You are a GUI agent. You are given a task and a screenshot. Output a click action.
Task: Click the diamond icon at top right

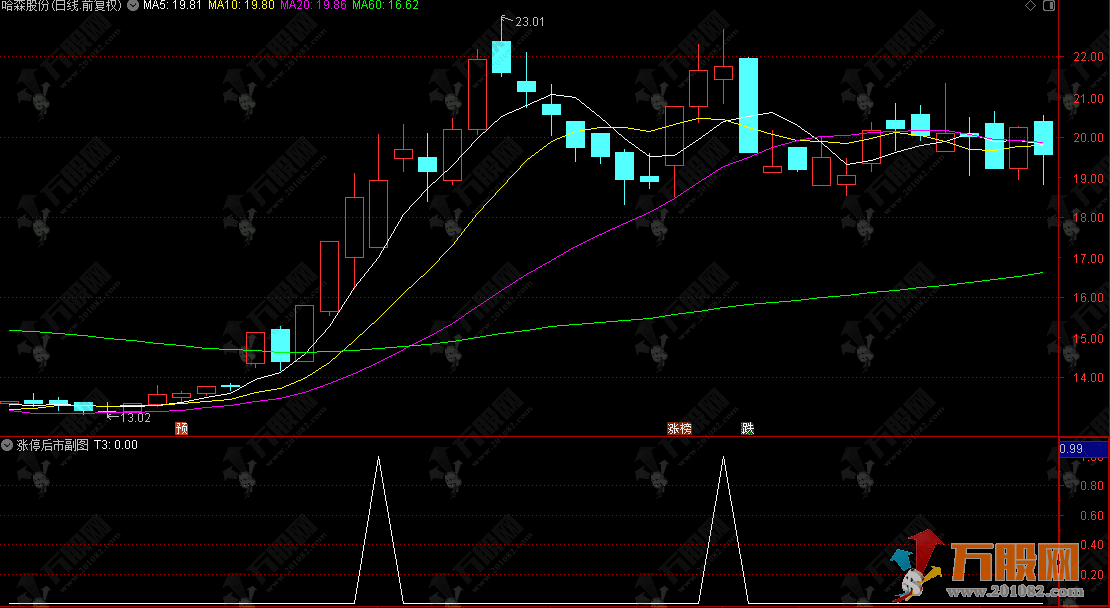1031,6
